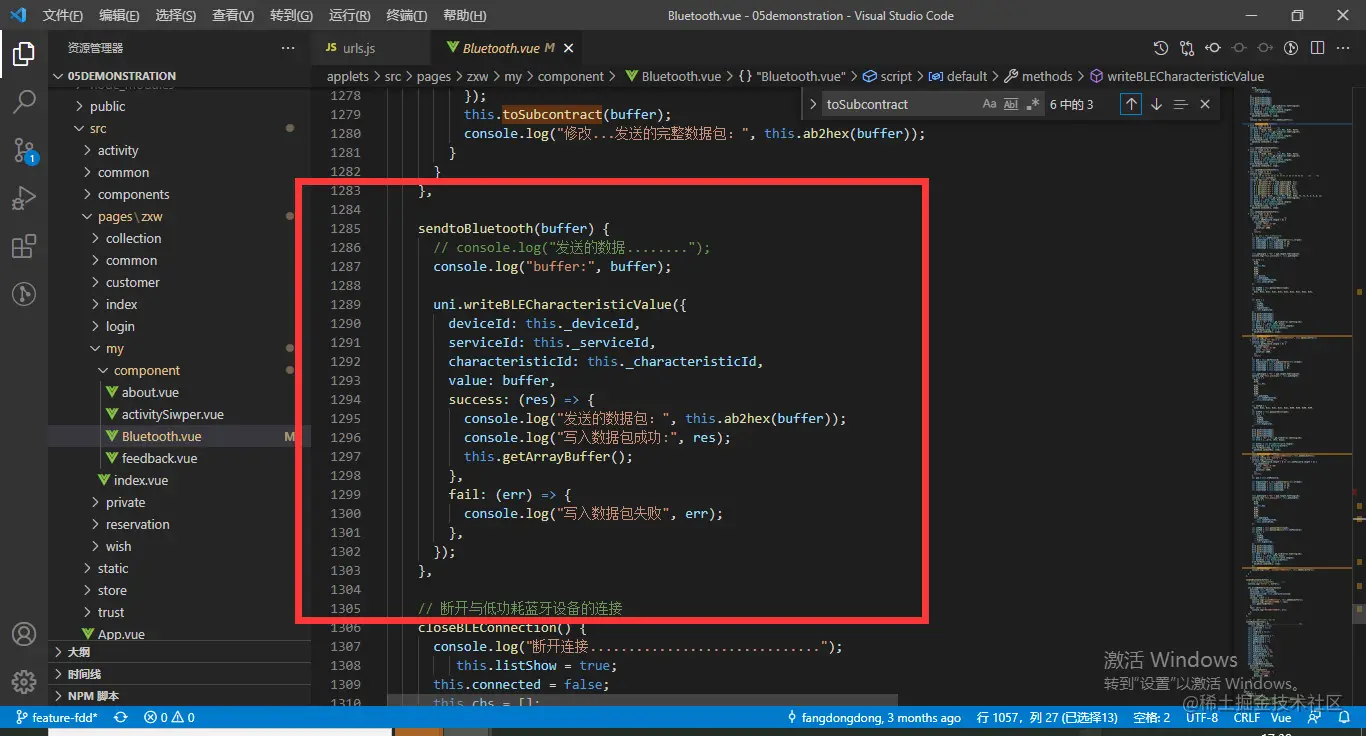Open the 文件(F) menu
This screenshot has height=736, width=1366.
click(x=63, y=15)
